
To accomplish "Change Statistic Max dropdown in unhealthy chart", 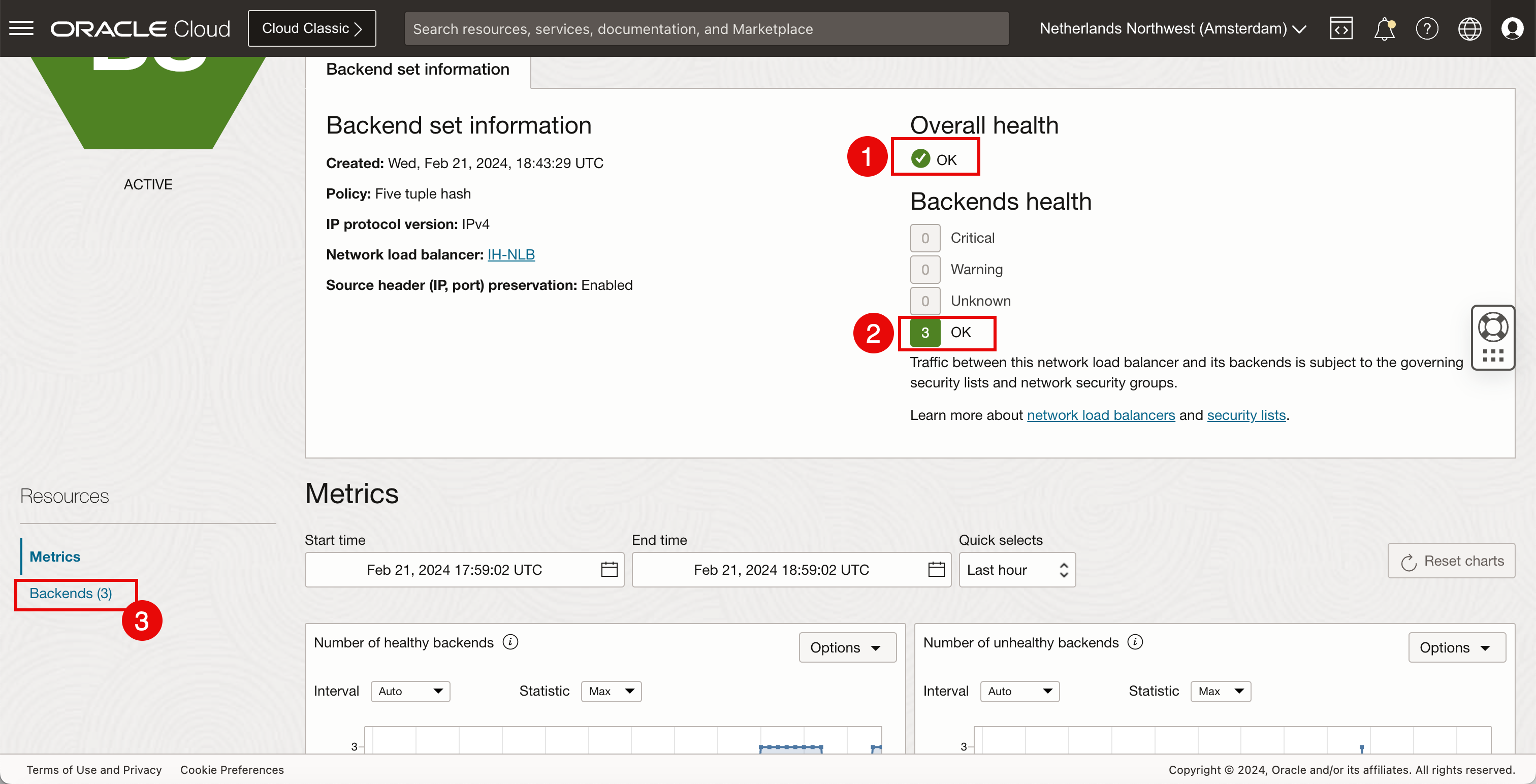I will [1221, 691].
